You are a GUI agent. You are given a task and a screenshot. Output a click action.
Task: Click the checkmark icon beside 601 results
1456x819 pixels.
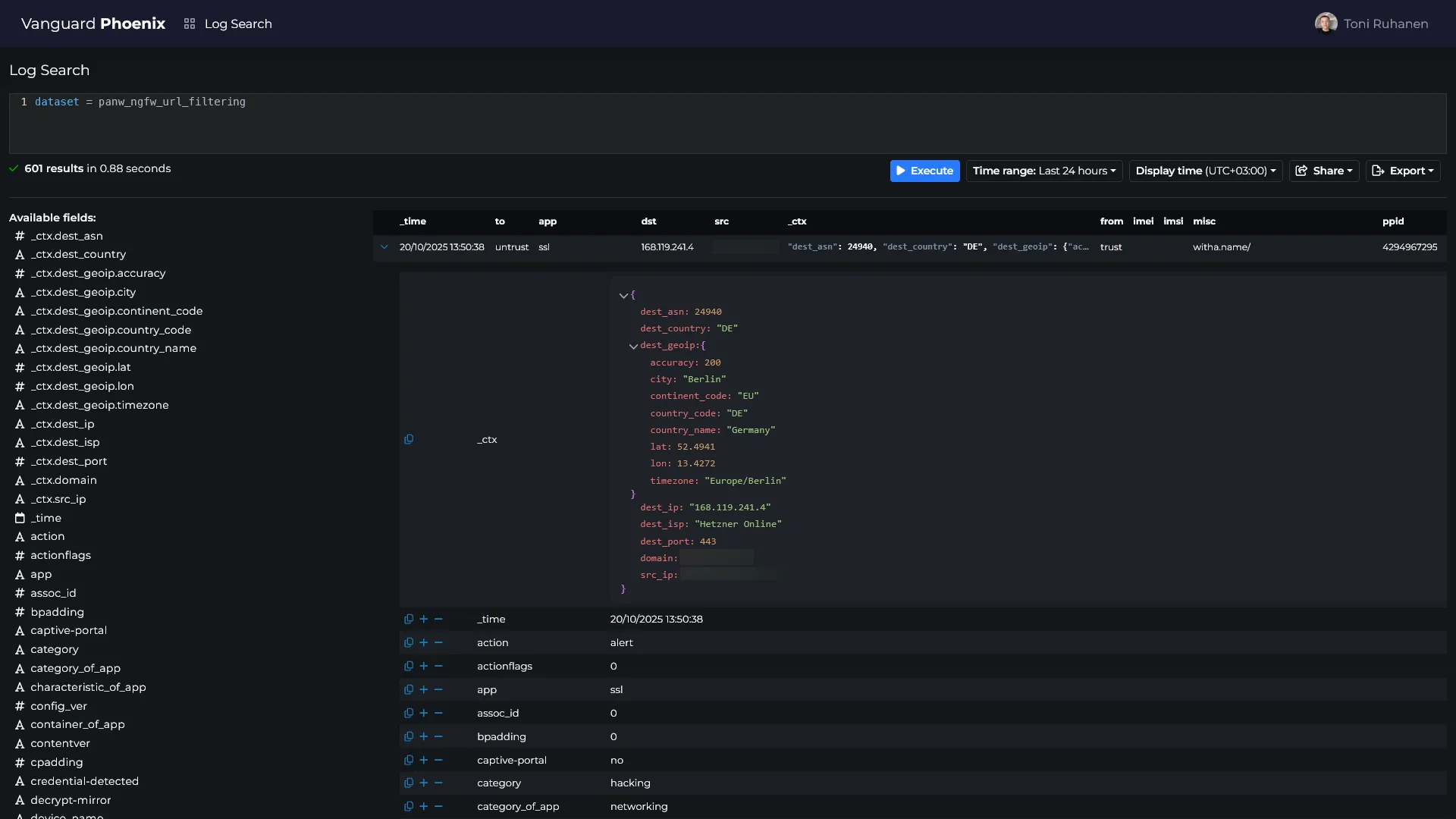click(13, 168)
